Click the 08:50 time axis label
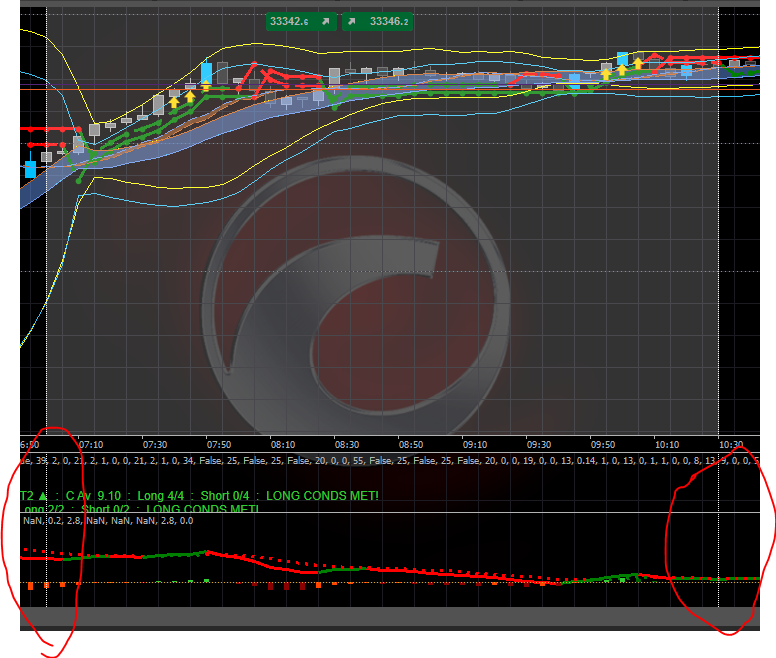Screen dimensions: 776x658 pos(411,445)
